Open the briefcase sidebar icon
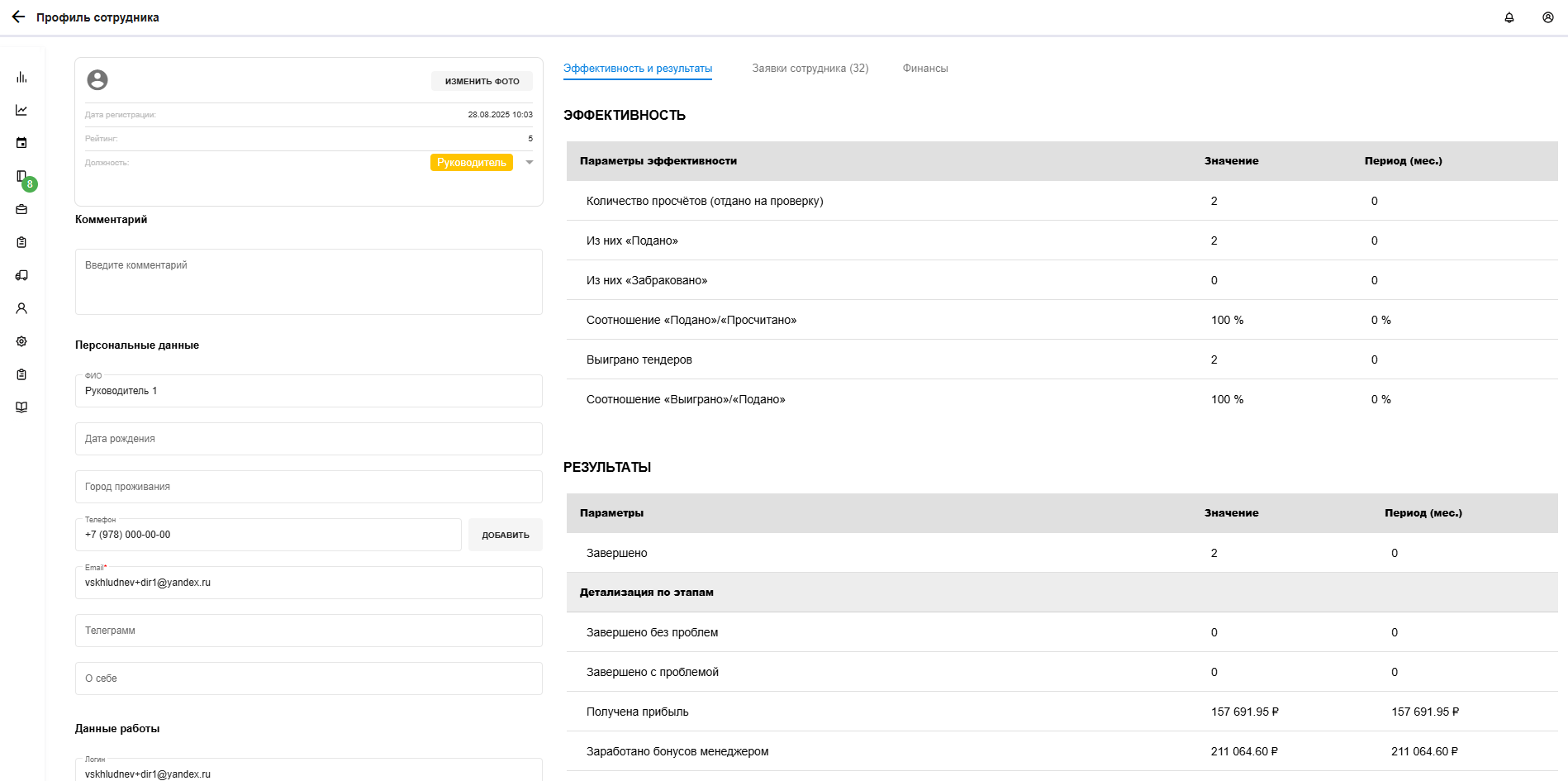This screenshot has width=1568, height=781. pos(21,209)
